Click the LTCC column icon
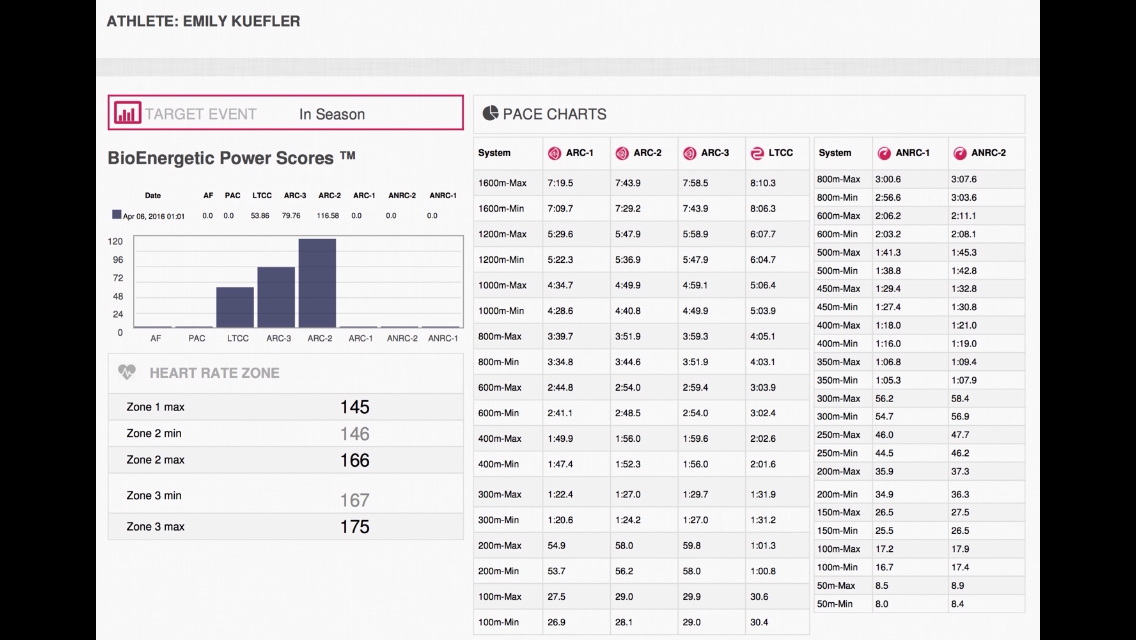The width and height of the screenshot is (1136, 640). [757, 153]
